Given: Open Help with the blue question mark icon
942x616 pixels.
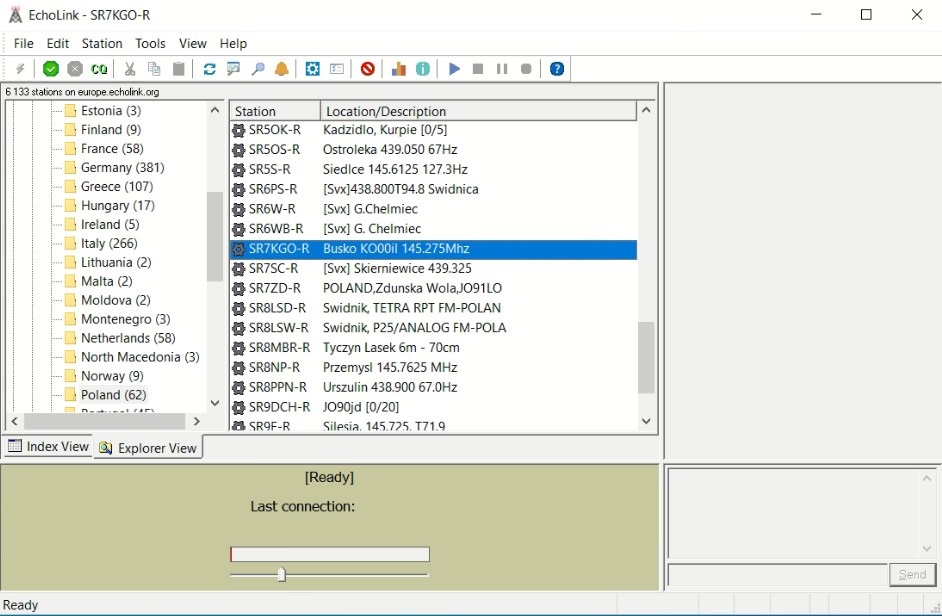Looking at the screenshot, I should click(557, 69).
